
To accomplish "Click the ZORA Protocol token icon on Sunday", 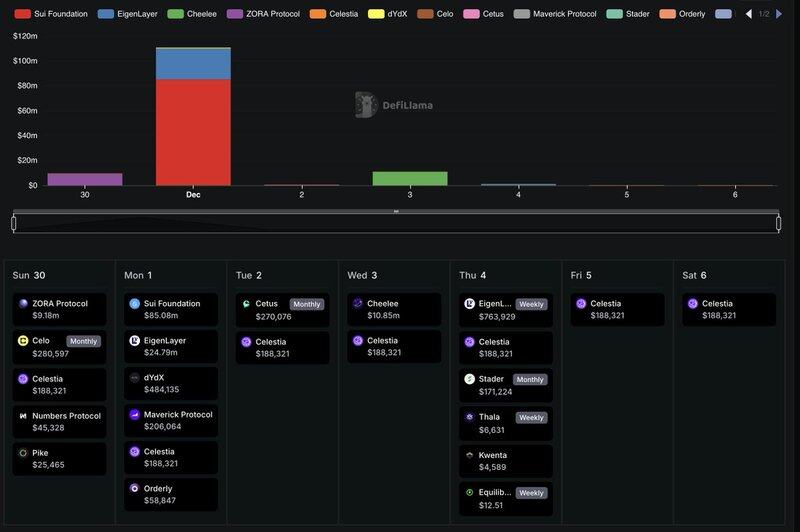I will (23, 304).
